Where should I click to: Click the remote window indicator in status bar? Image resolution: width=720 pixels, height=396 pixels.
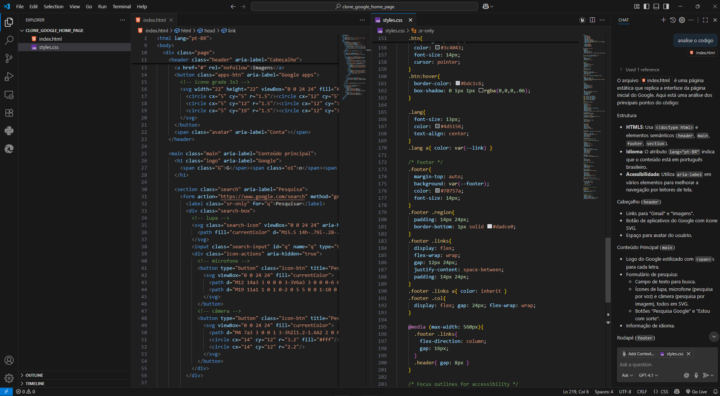(x=6, y=392)
